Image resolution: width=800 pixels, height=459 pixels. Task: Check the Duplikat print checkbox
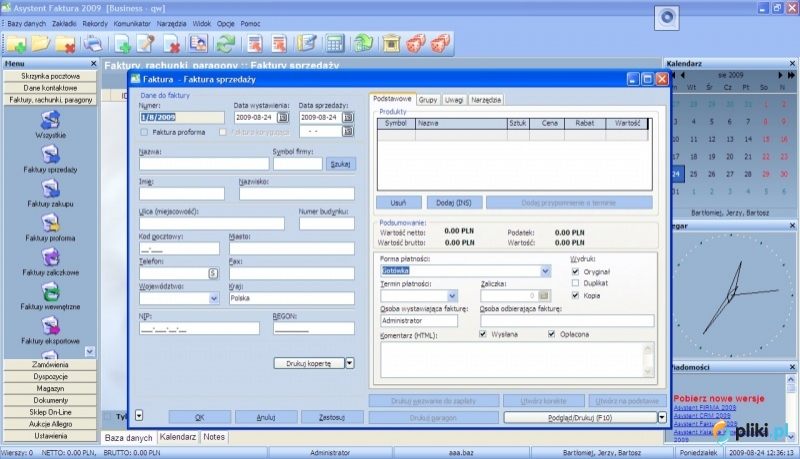tap(576, 283)
